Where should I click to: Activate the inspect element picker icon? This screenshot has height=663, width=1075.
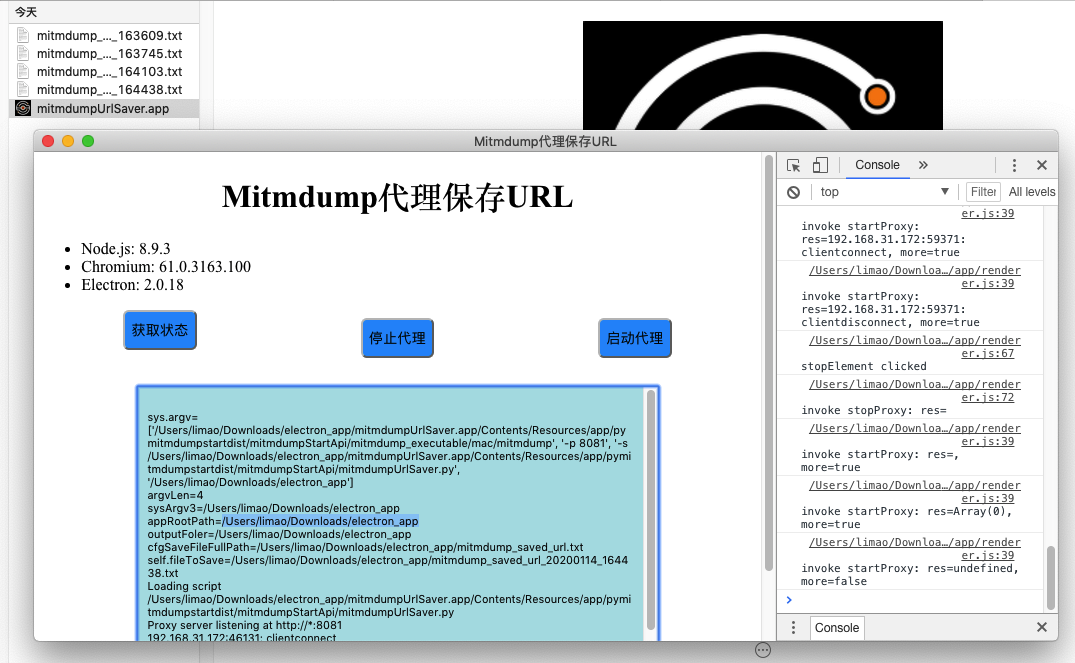[793, 165]
